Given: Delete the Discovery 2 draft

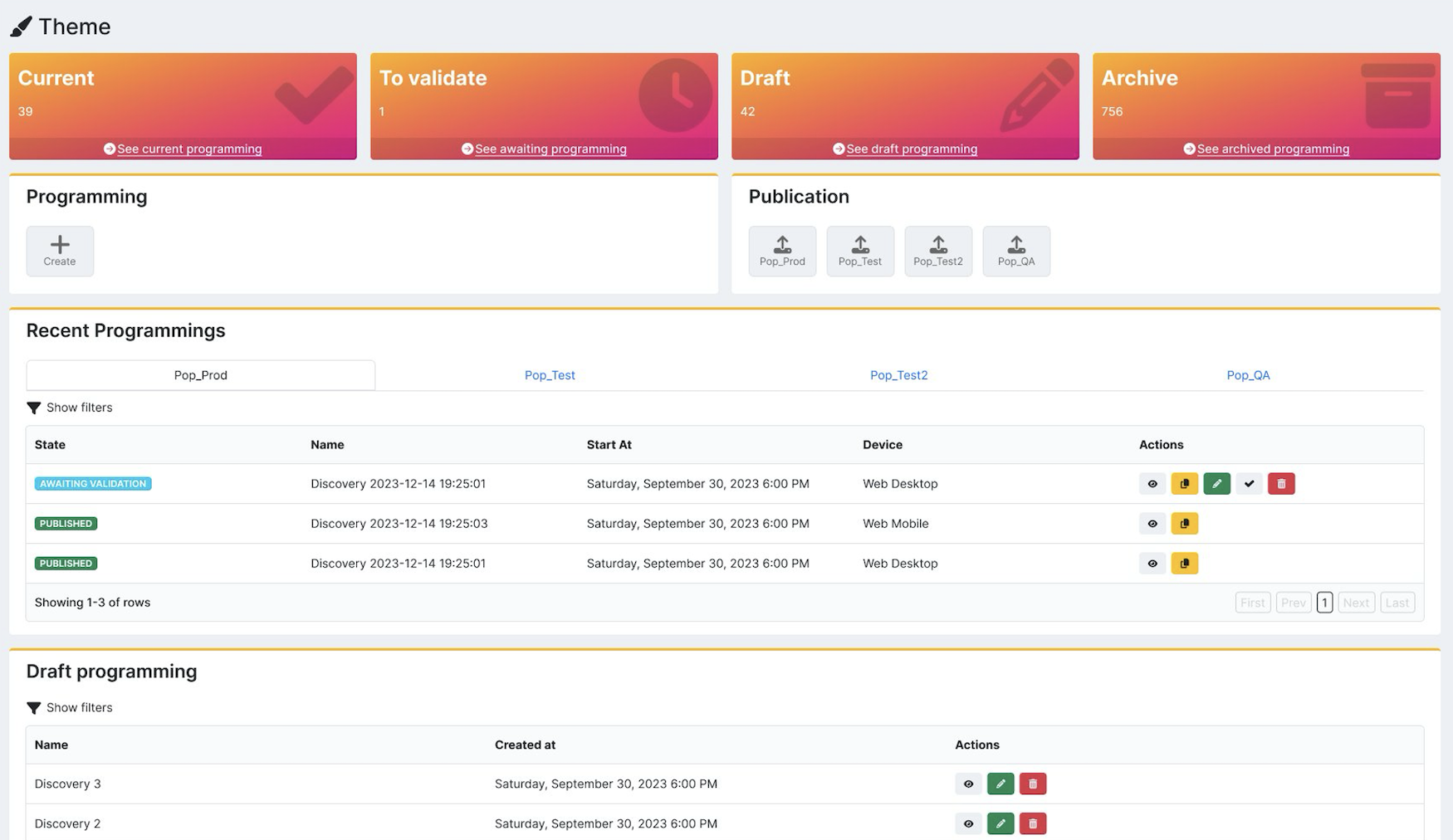Looking at the screenshot, I should click(1033, 823).
